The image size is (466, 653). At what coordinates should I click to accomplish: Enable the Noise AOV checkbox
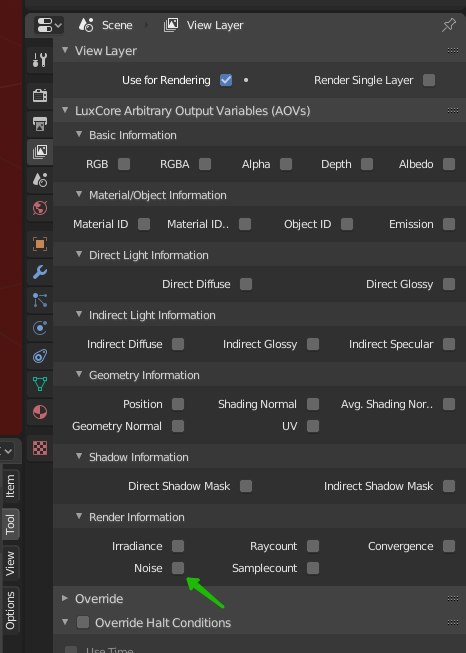[x=178, y=568]
